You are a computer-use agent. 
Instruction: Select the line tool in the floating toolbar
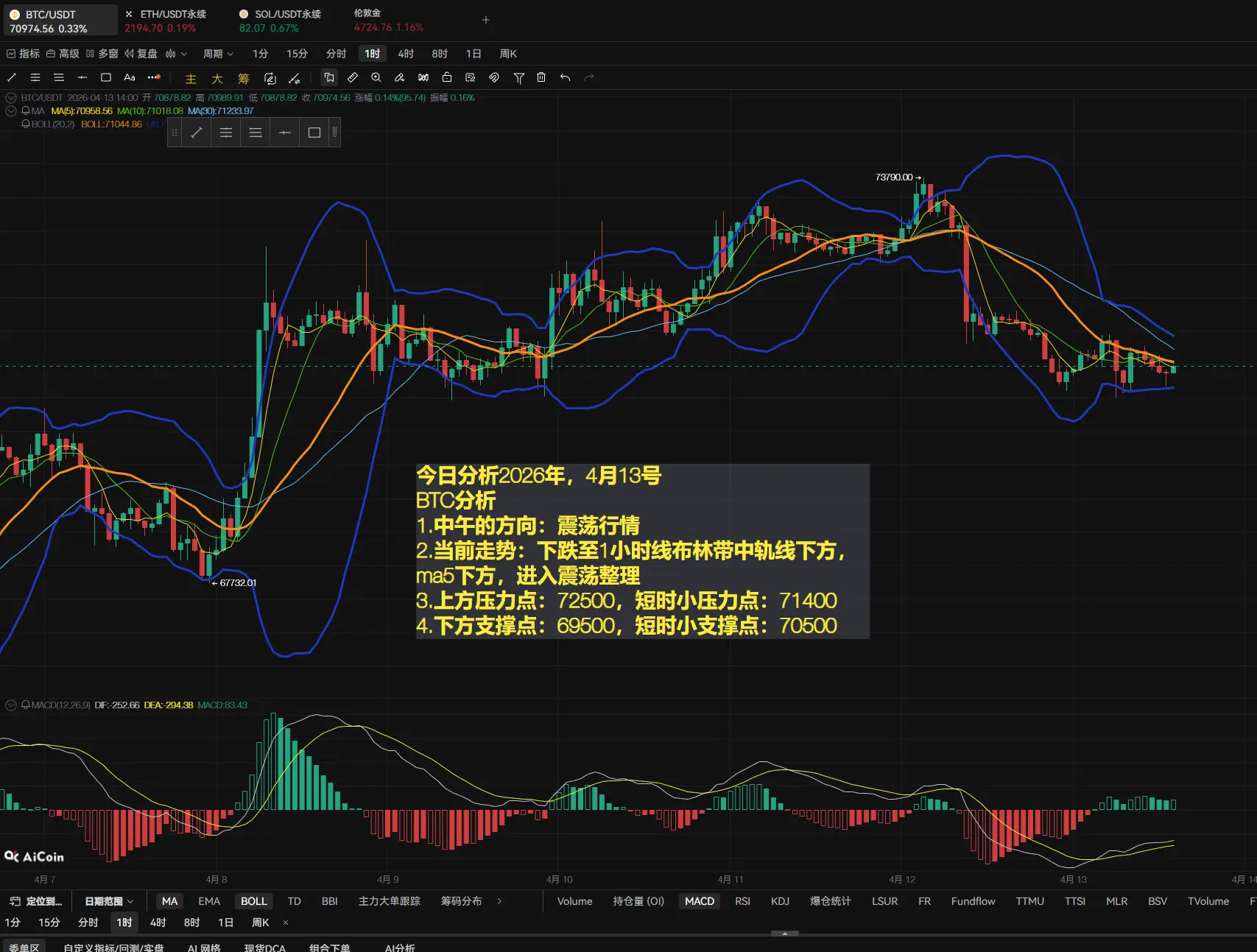(x=197, y=133)
